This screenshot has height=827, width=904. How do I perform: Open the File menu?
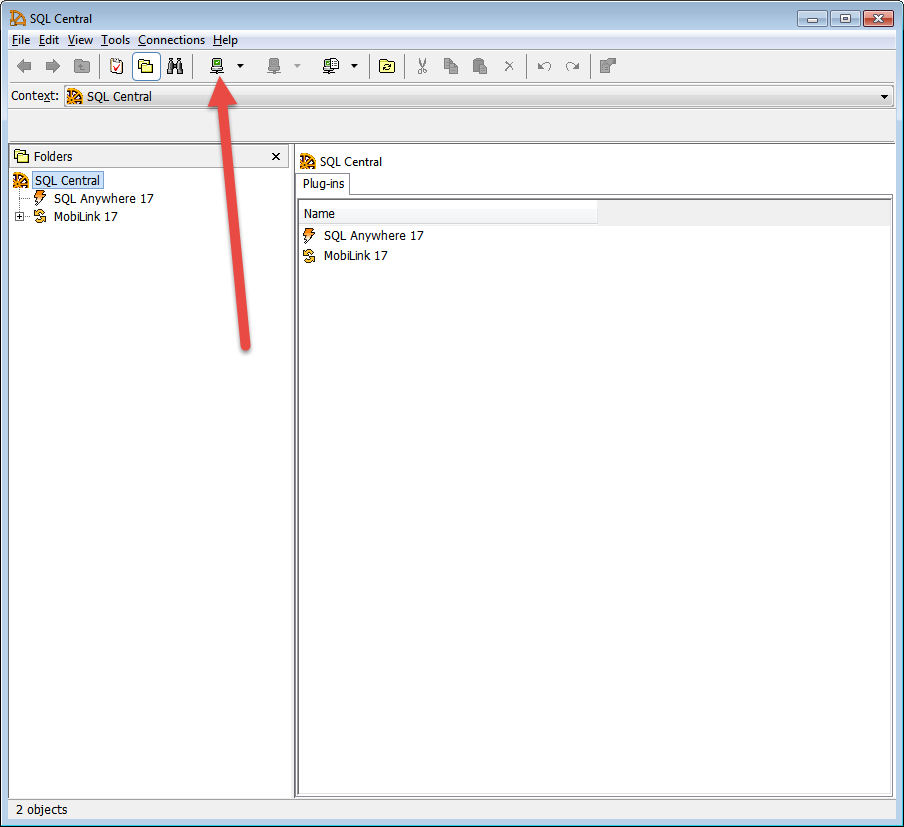21,40
